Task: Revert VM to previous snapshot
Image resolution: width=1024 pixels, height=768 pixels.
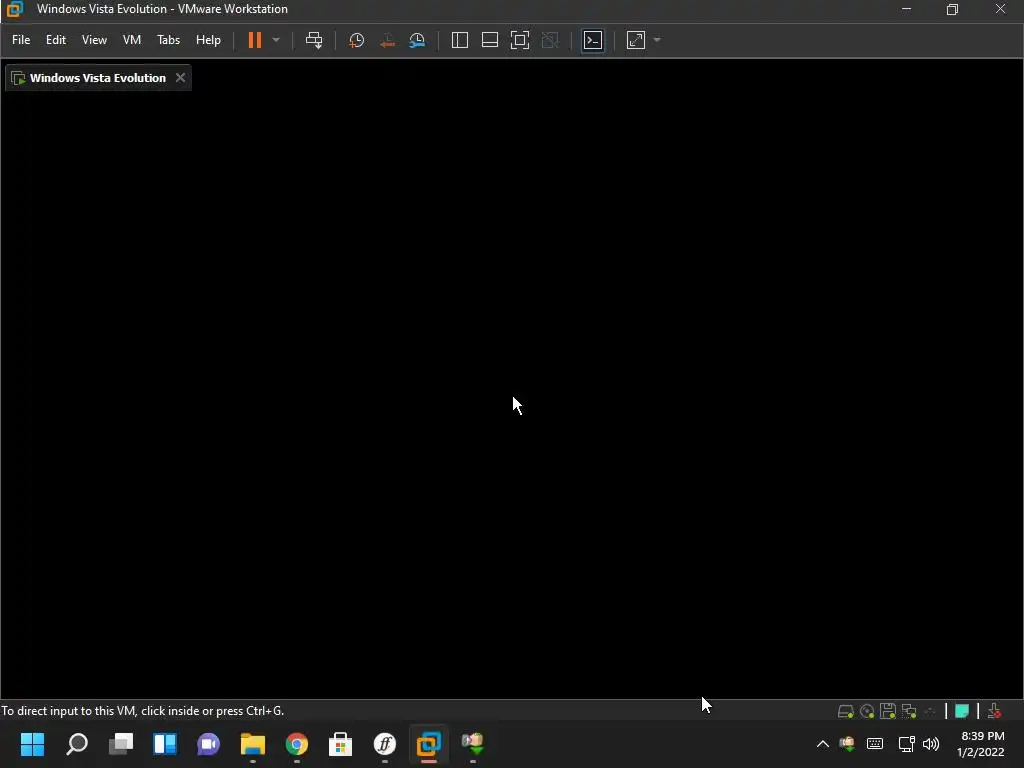Action: pyautogui.click(x=387, y=40)
